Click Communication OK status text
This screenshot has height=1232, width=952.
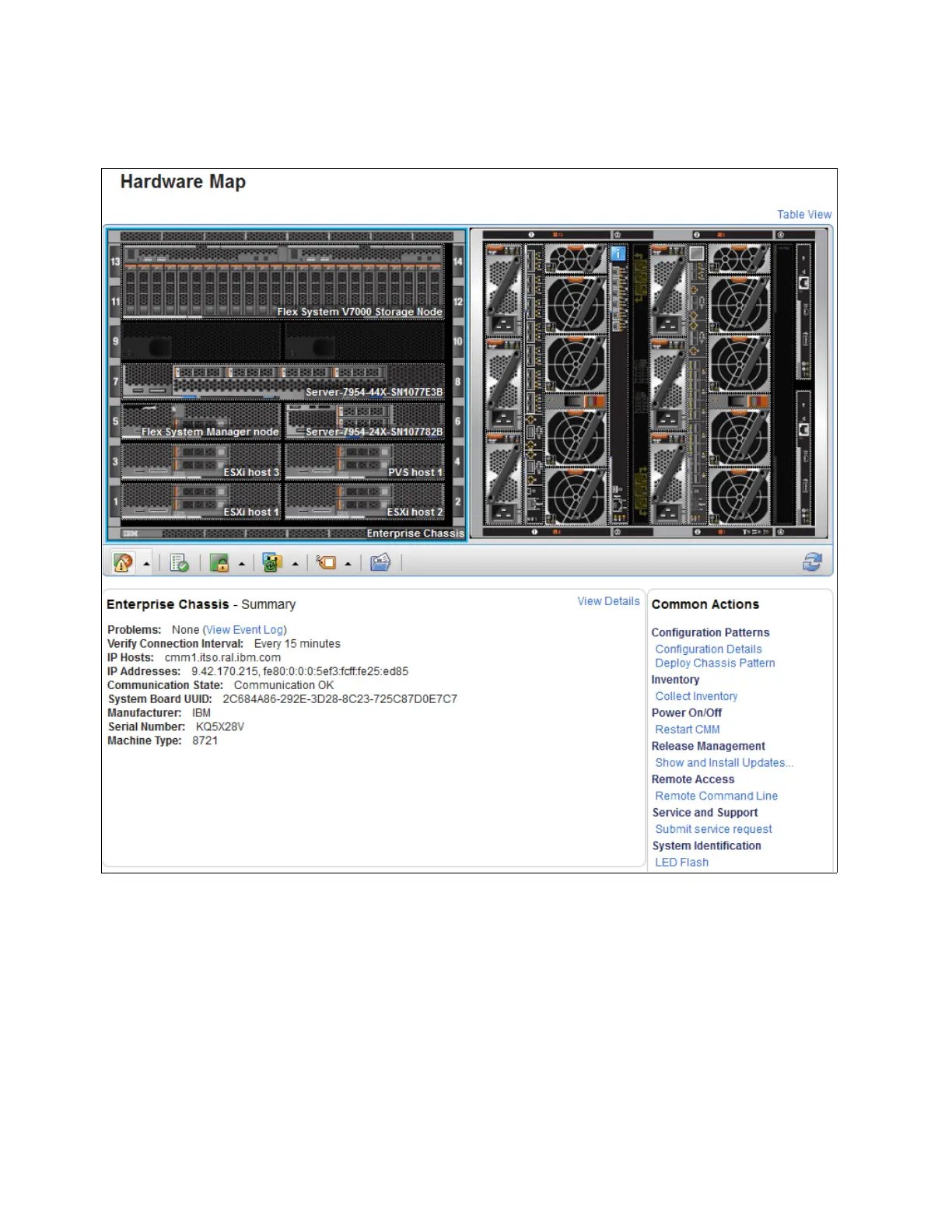284,686
